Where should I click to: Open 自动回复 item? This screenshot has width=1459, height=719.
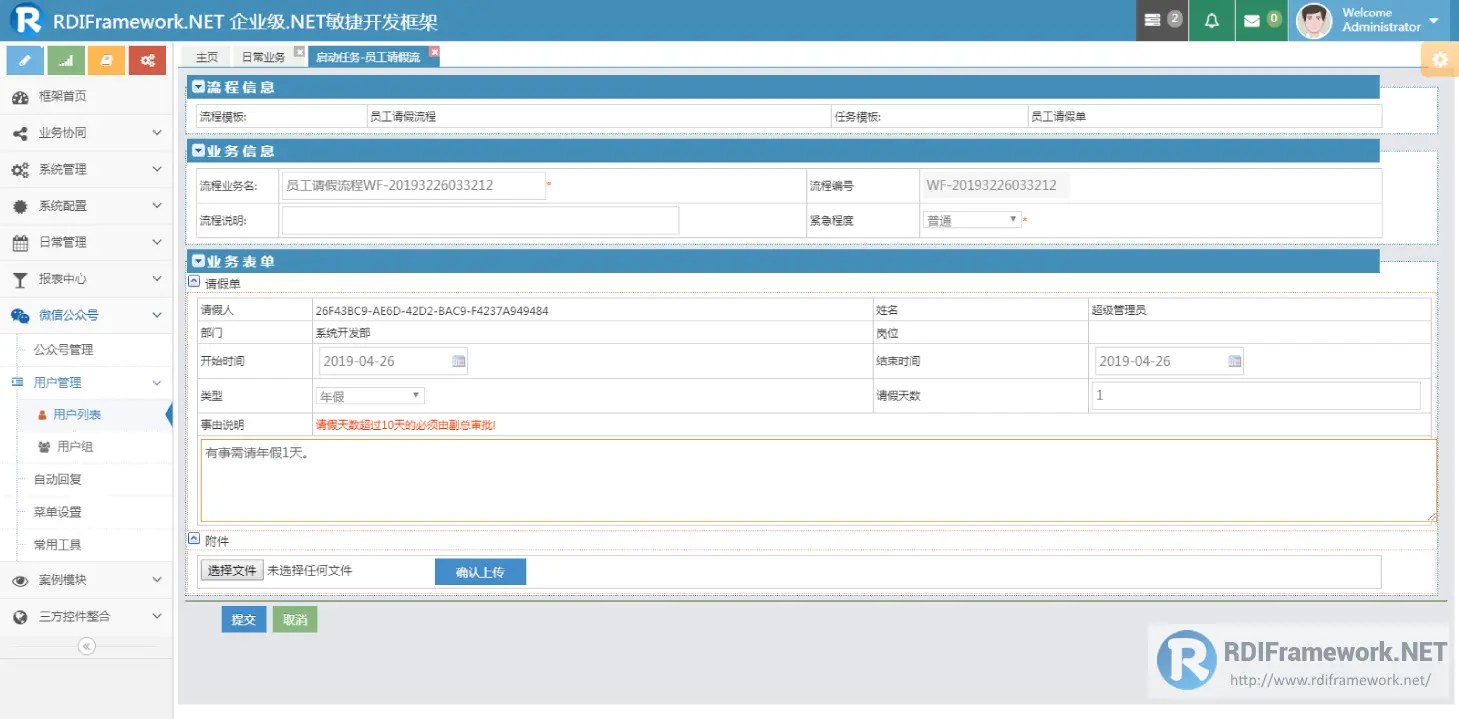(x=58, y=479)
